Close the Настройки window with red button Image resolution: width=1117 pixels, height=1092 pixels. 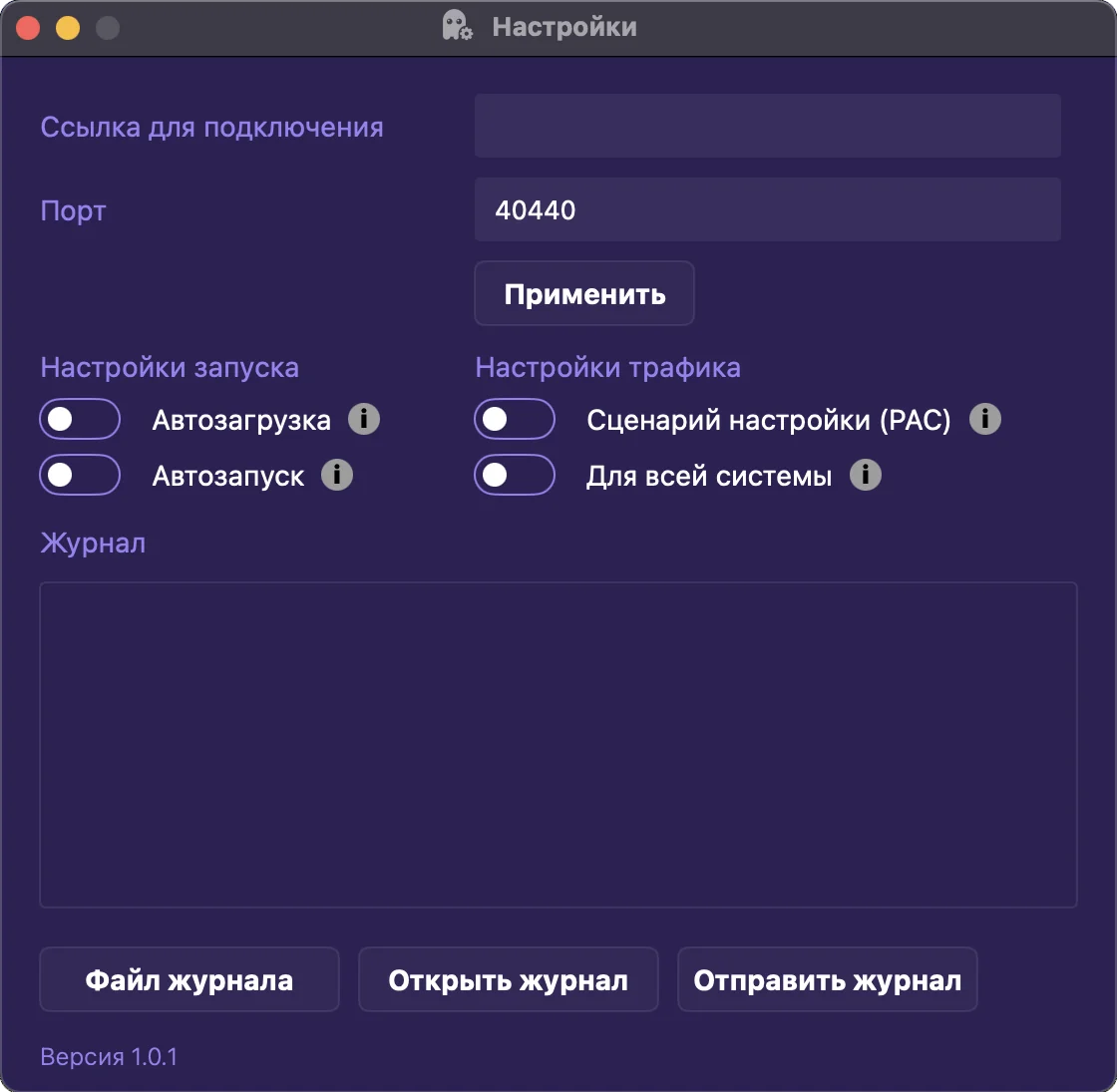click(28, 28)
